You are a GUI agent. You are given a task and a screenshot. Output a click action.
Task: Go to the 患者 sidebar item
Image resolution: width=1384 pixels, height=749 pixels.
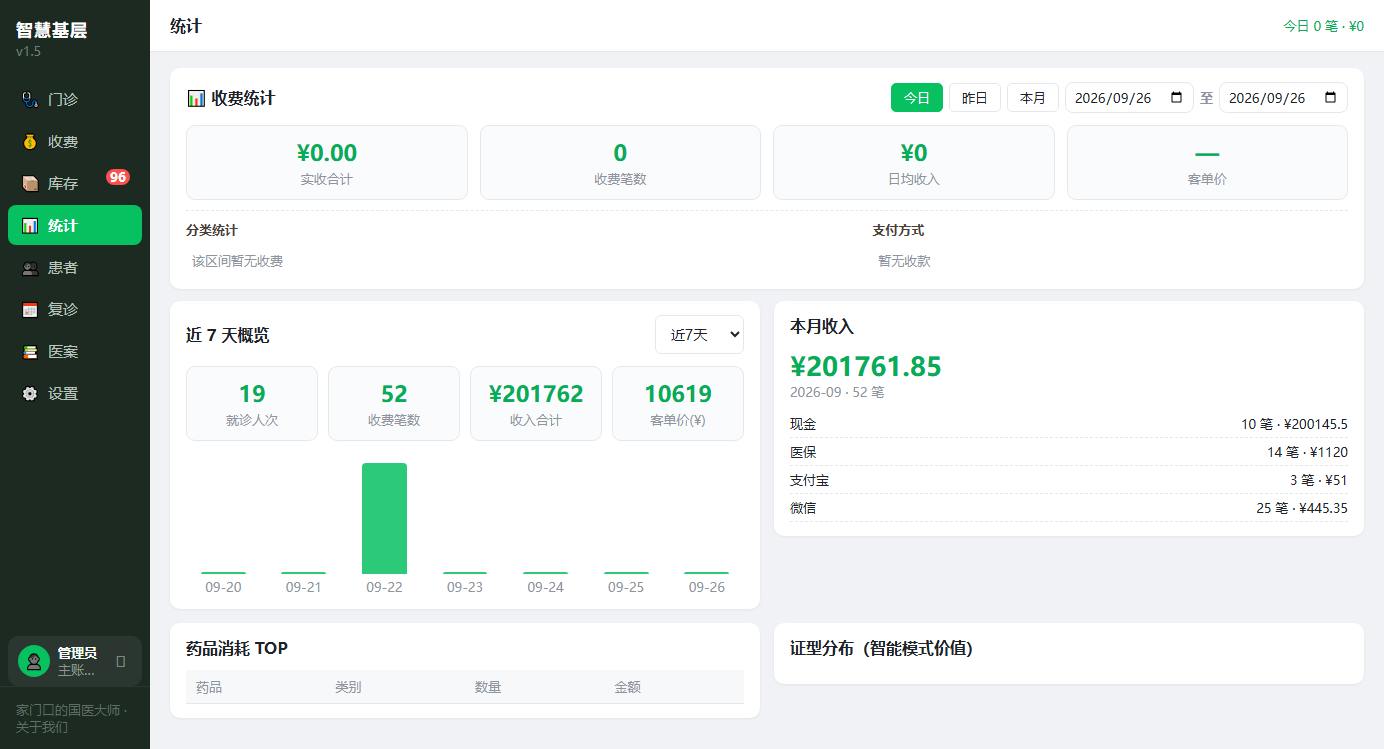coord(75,268)
